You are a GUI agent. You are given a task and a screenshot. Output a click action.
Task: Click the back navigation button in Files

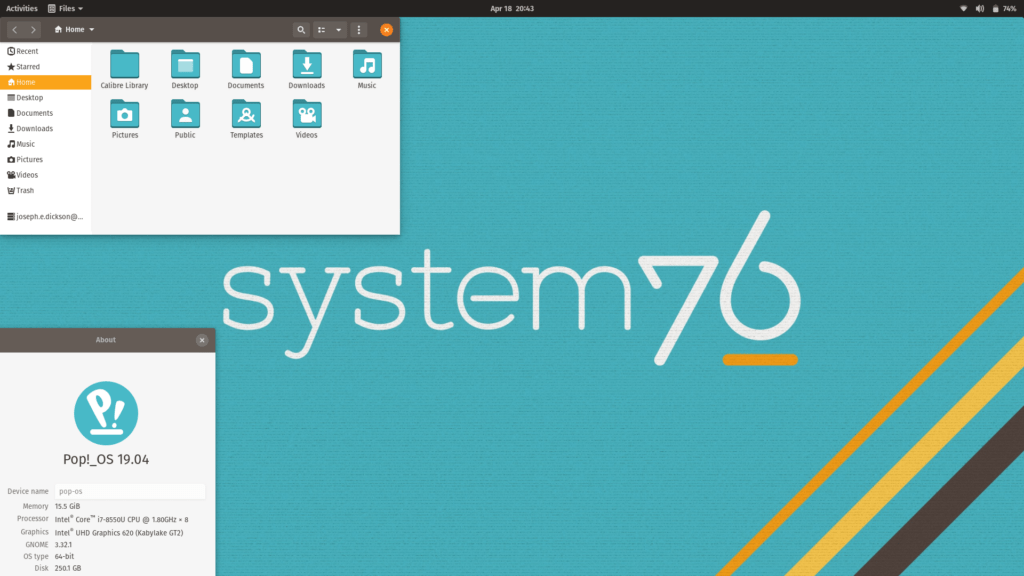click(14, 29)
